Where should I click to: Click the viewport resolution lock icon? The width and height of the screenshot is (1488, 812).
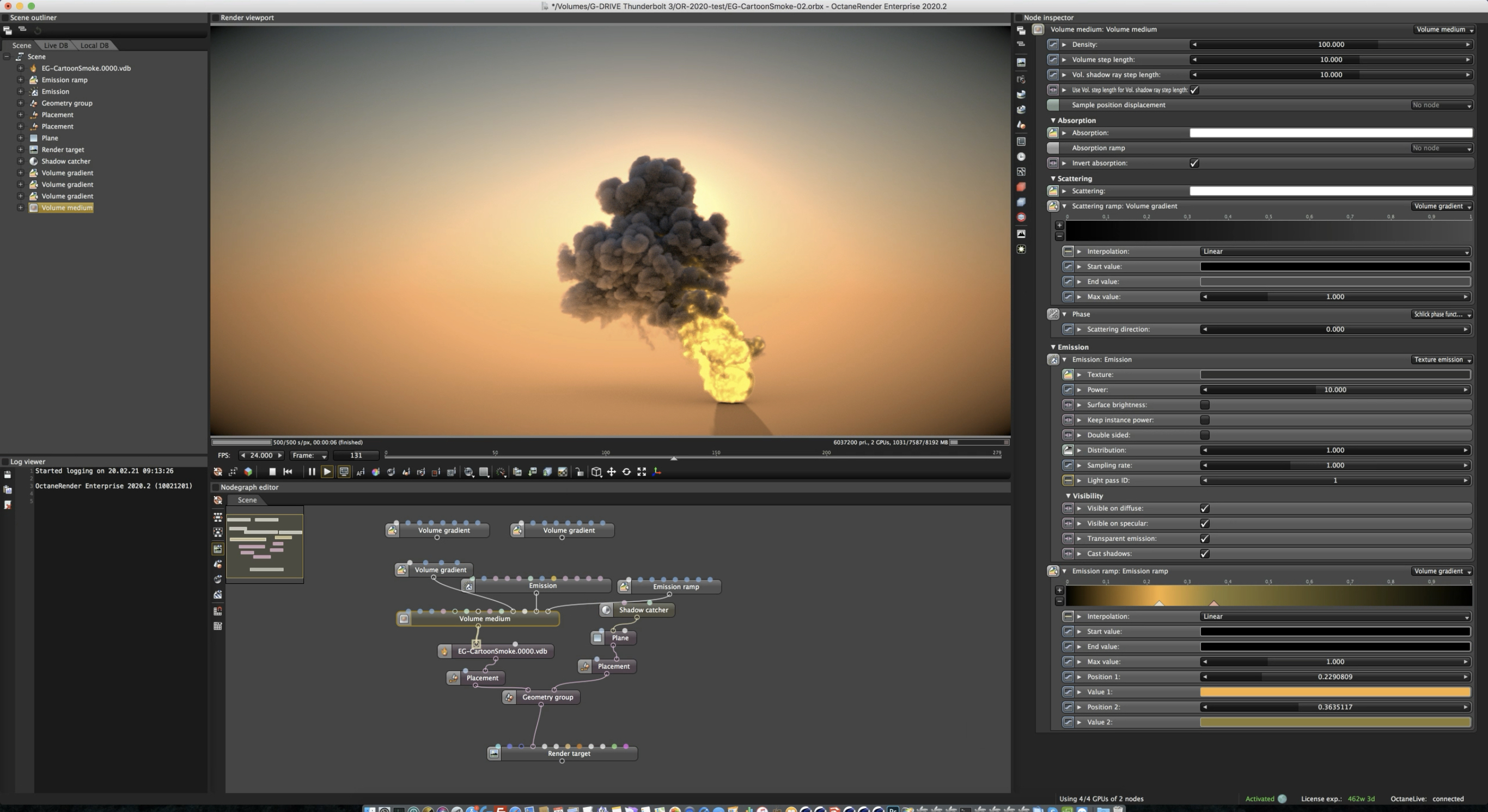coord(580,472)
